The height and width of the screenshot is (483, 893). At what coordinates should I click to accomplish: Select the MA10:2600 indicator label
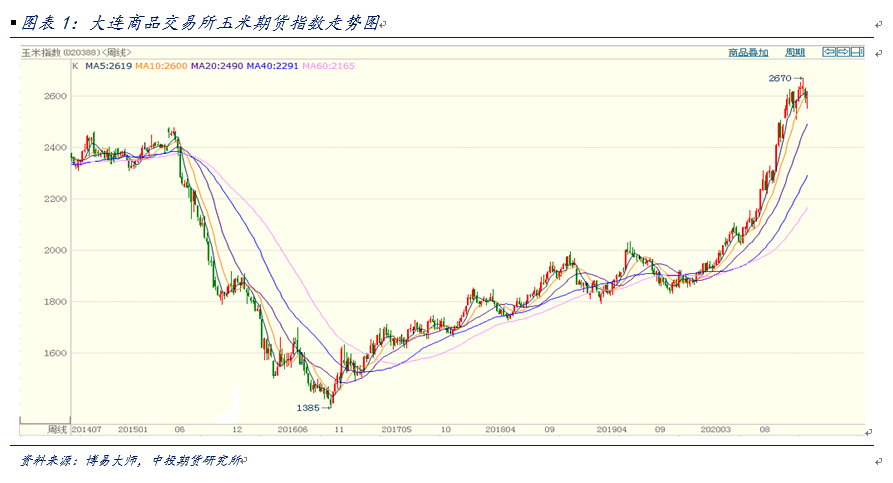point(161,66)
